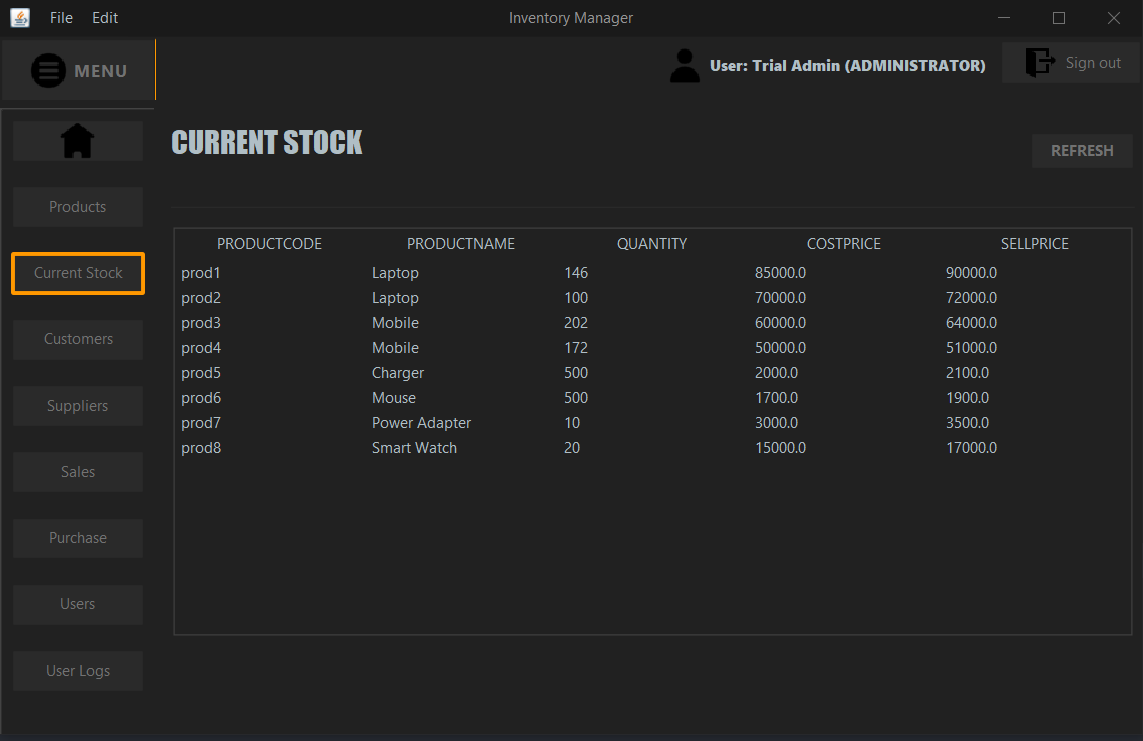The image size is (1143, 741).
Task: Select the prod3 product code cell
Action: tap(270, 323)
